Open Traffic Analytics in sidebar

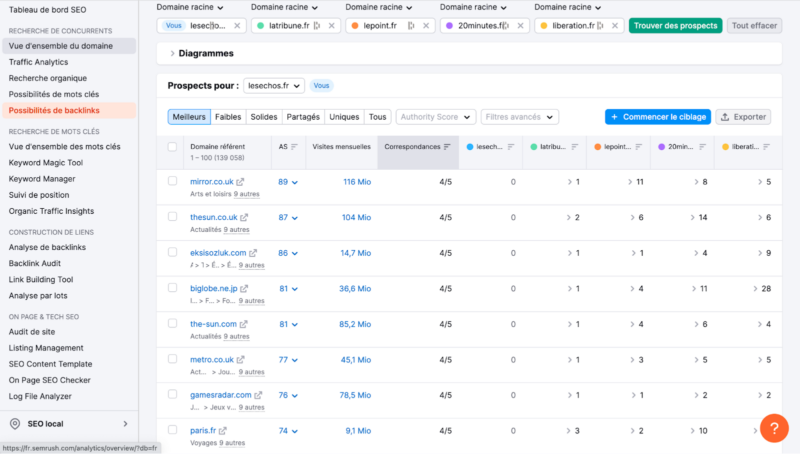[x=38, y=62]
